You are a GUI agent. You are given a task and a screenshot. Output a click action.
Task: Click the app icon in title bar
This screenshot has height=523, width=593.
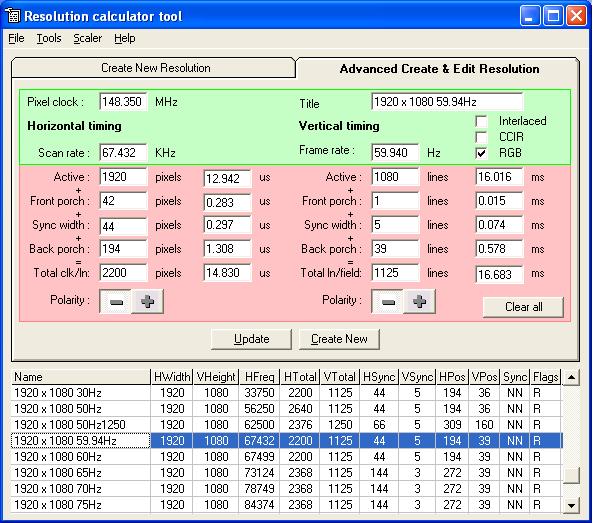click(x=13, y=16)
